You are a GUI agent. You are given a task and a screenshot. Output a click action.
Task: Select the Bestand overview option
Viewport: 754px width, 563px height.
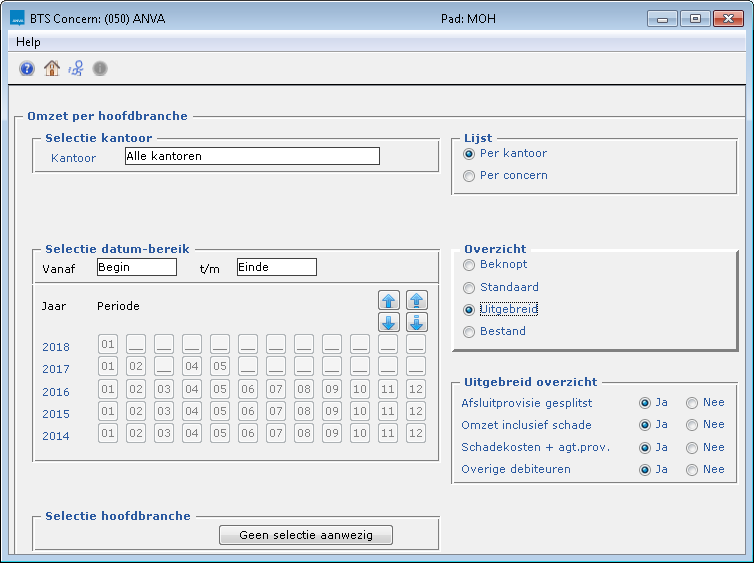[x=469, y=332]
